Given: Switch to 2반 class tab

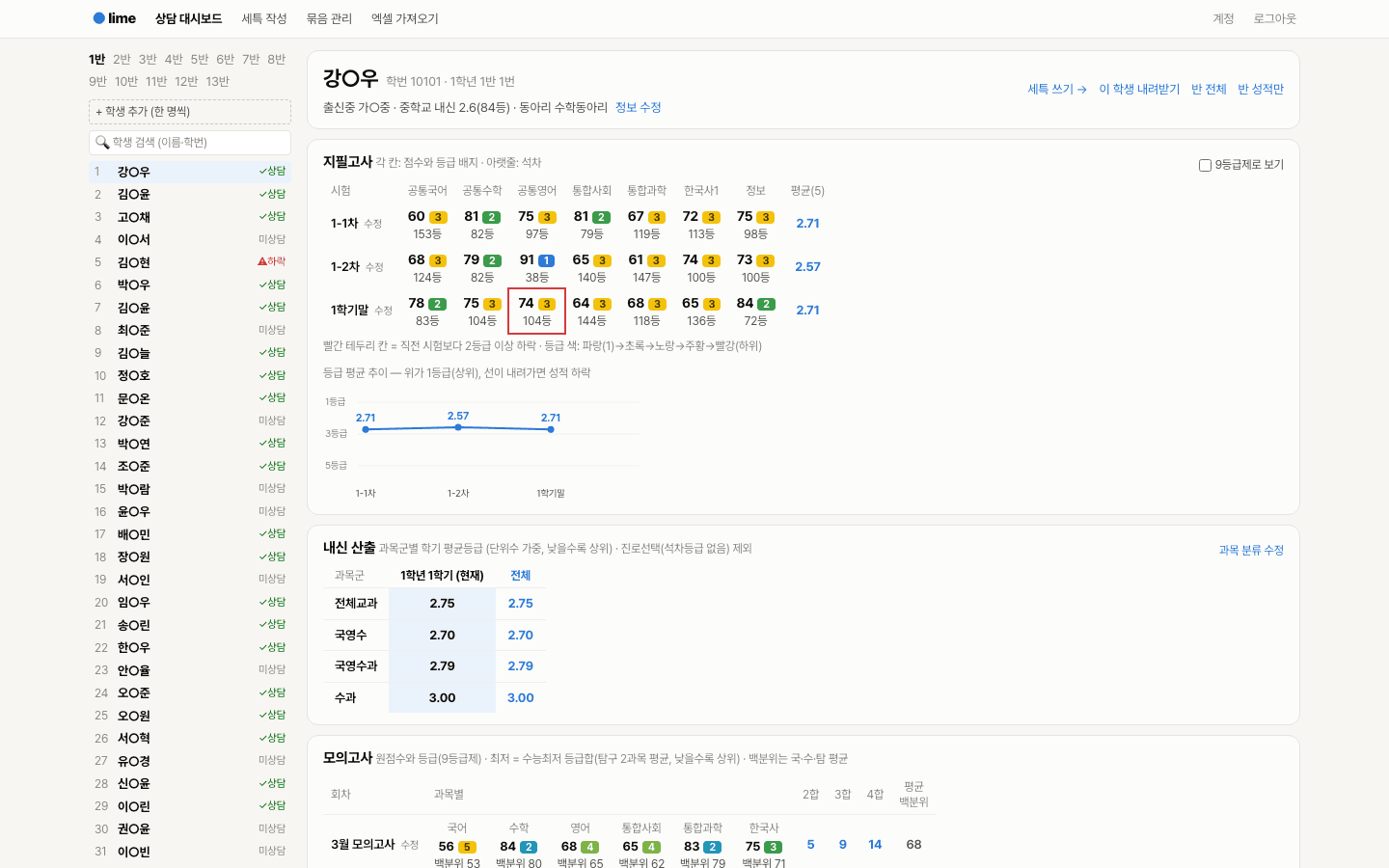Looking at the screenshot, I should pos(122,59).
